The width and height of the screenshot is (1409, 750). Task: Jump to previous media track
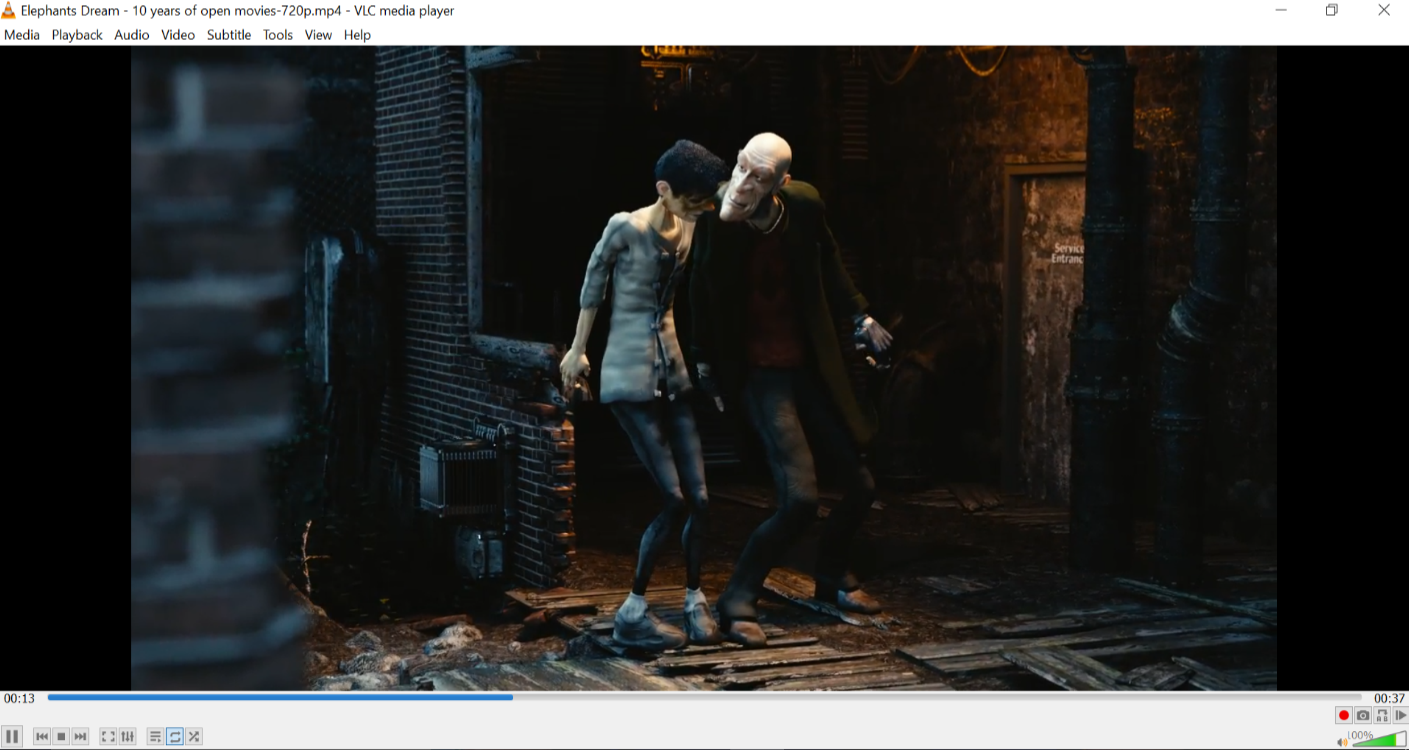pos(42,737)
